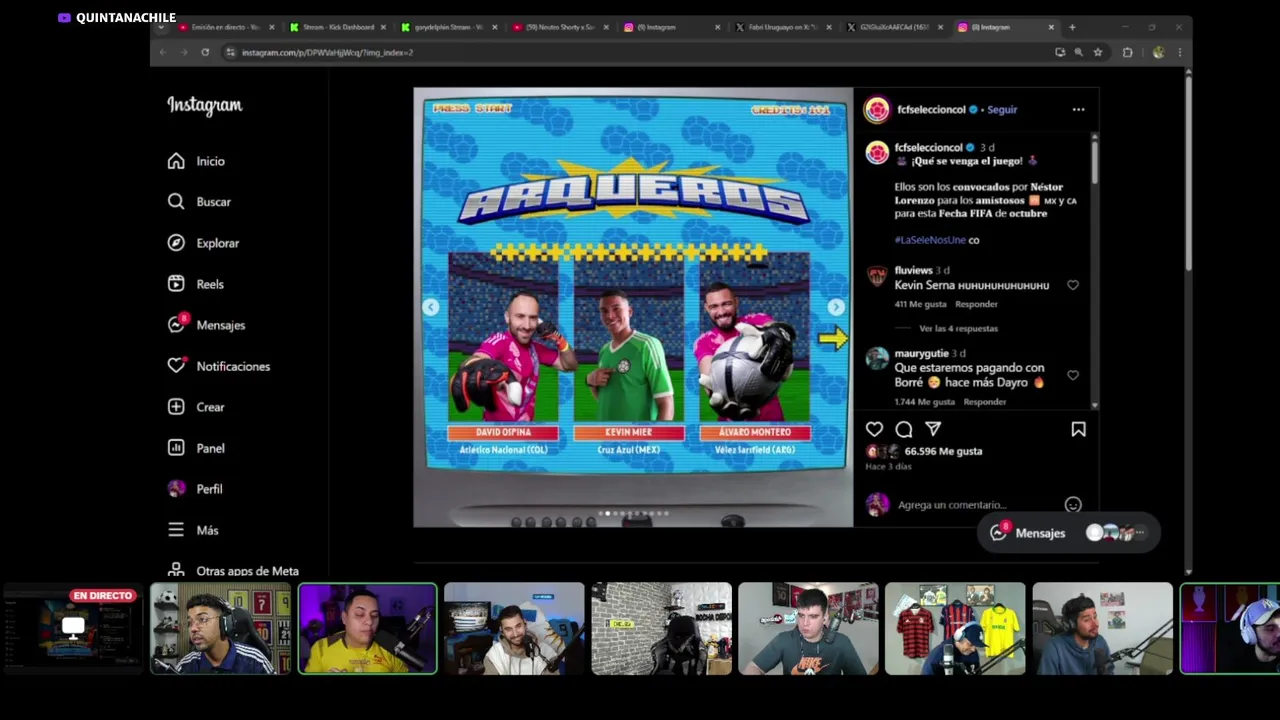Select the EN DIRECTO screen-share thumbnail
The height and width of the screenshot is (720, 1280).
(x=73, y=628)
